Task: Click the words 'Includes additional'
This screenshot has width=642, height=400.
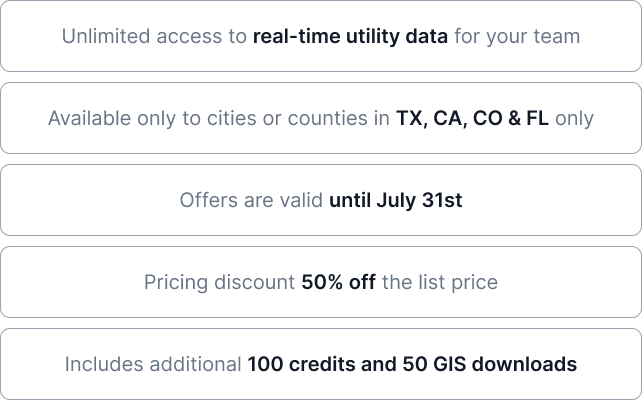Action: point(153,364)
